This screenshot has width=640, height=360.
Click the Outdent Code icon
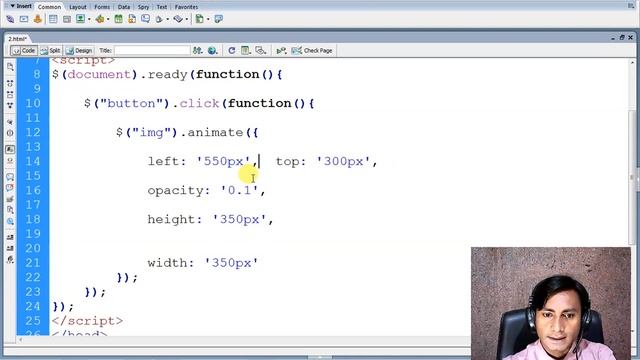point(10,248)
